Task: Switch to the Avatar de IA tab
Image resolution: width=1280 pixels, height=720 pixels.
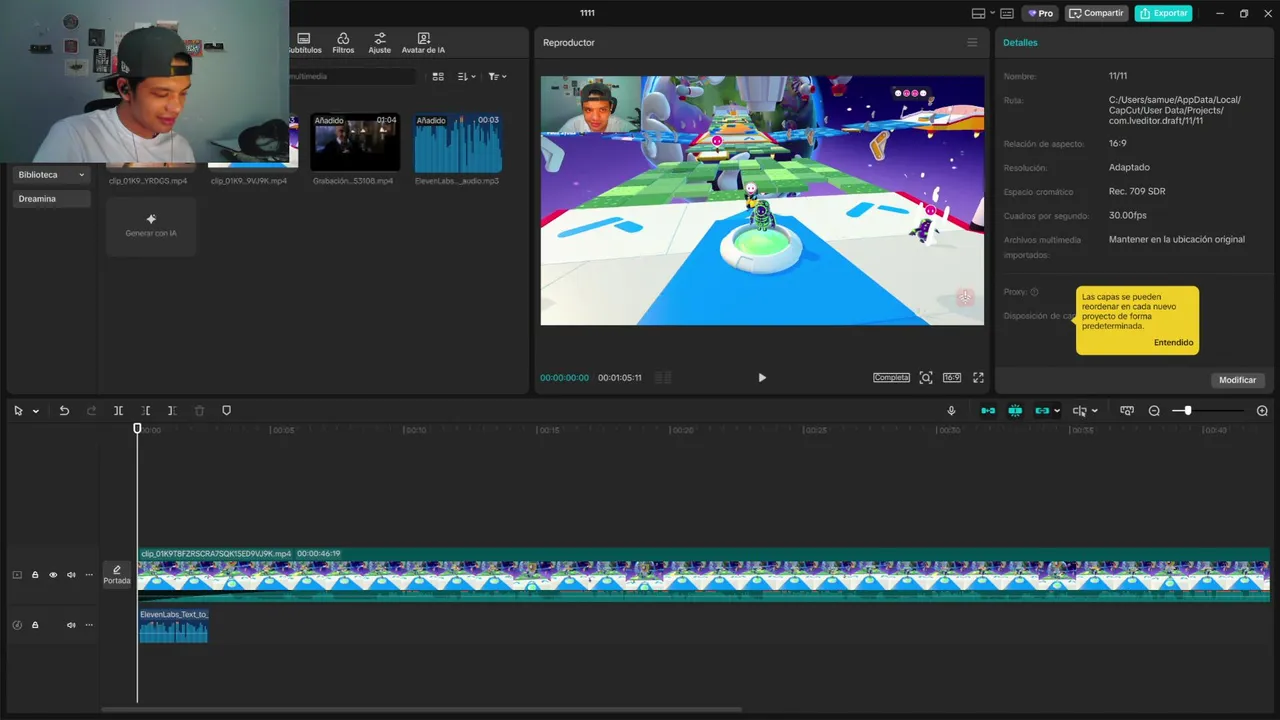Action: pyautogui.click(x=423, y=43)
